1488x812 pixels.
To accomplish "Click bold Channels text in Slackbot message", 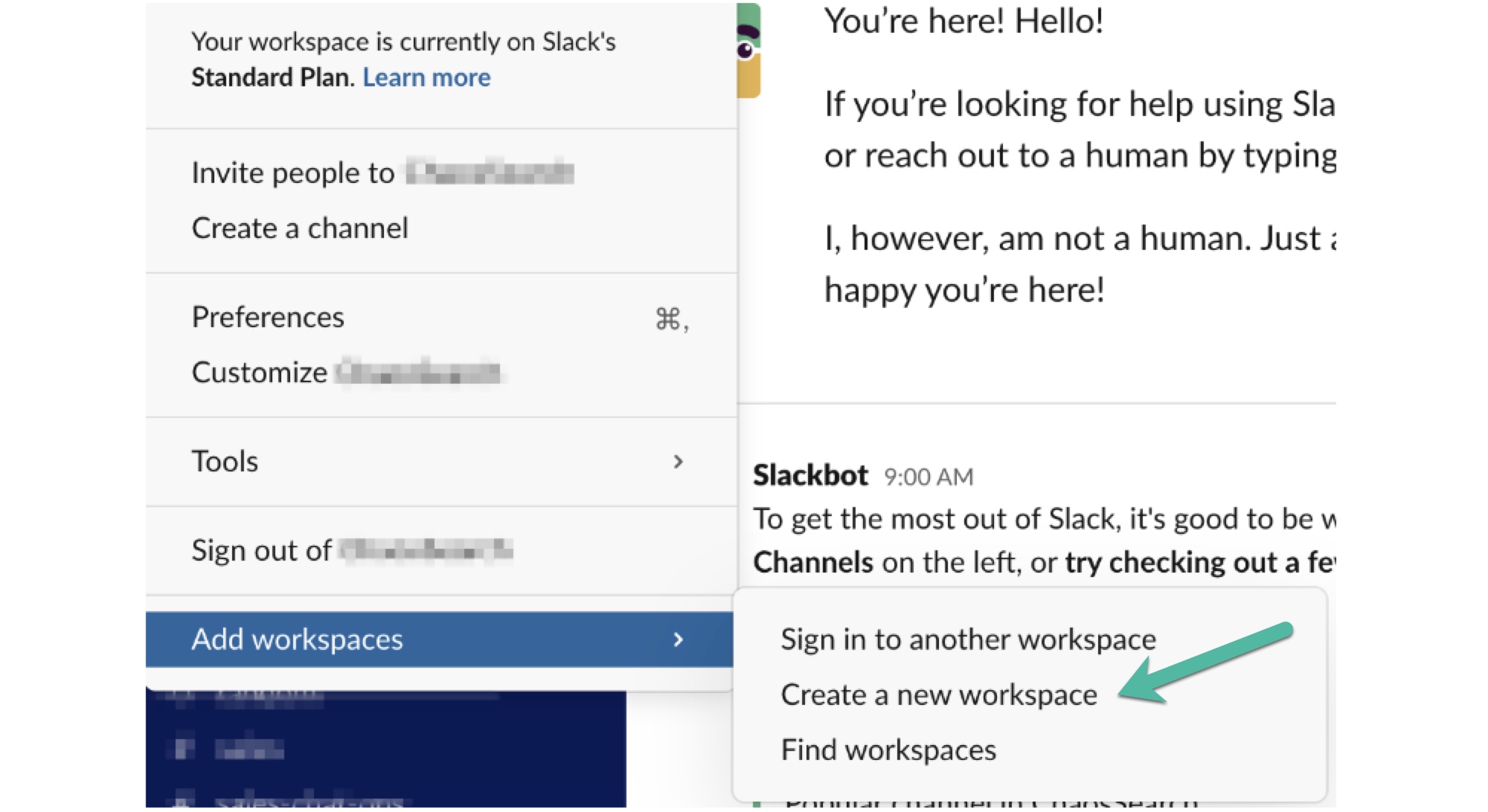I will (x=812, y=563).
